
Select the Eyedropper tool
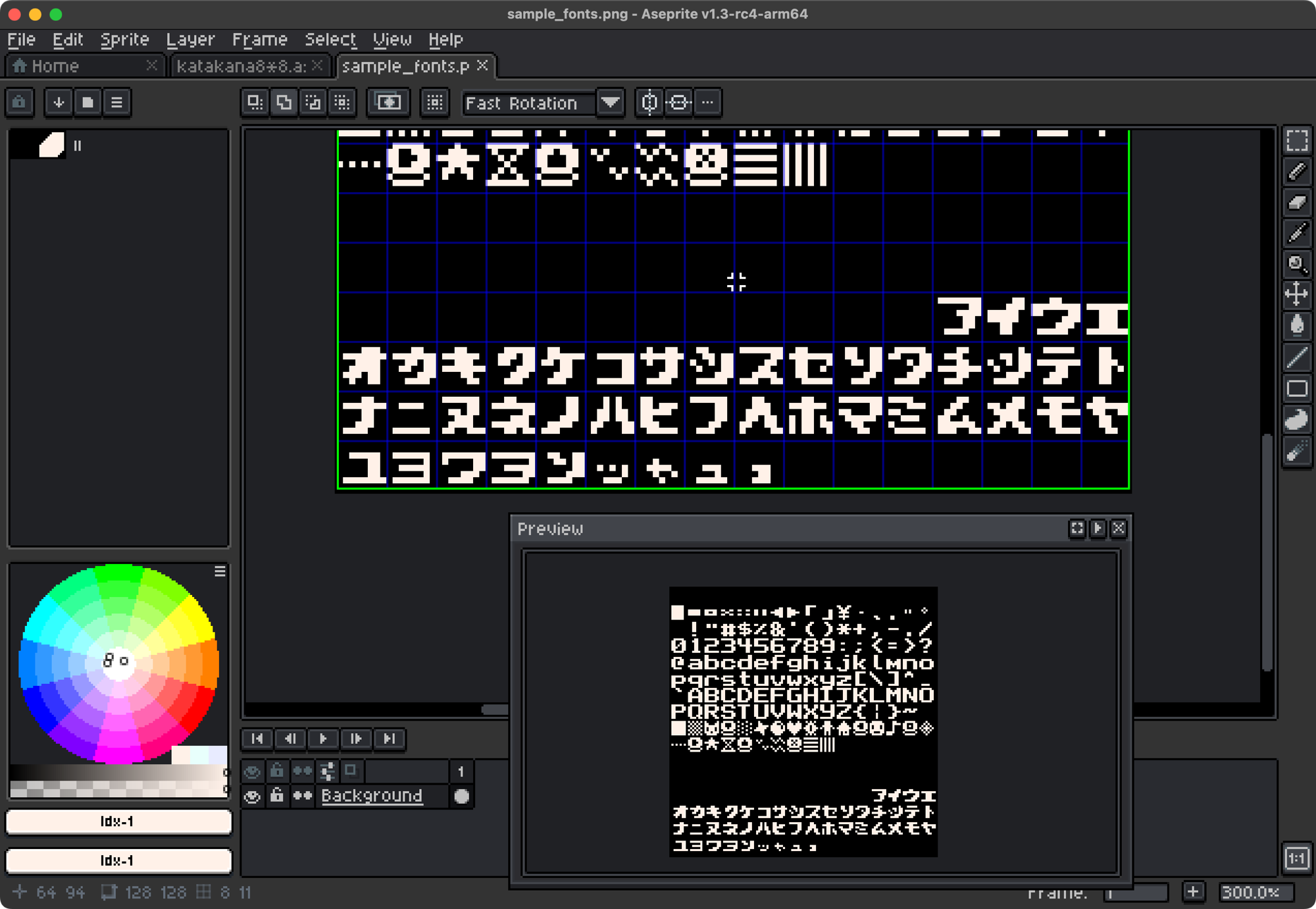(x=1296, y=234)
